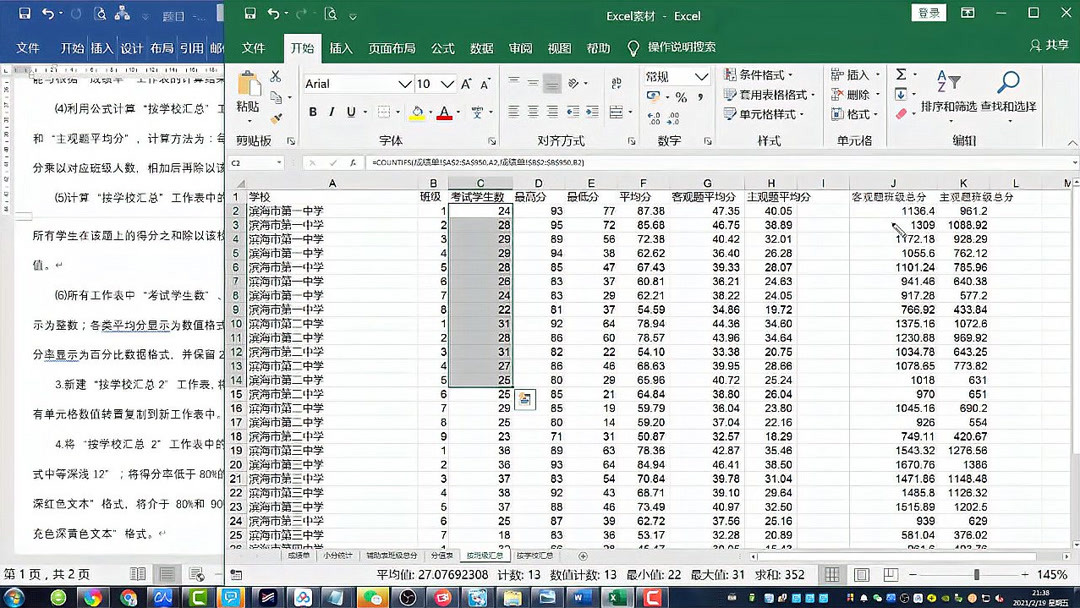This screenshot has width=1080, height=608.
Task: Select the Format Painter tool
Action: (x=276, y=118)
